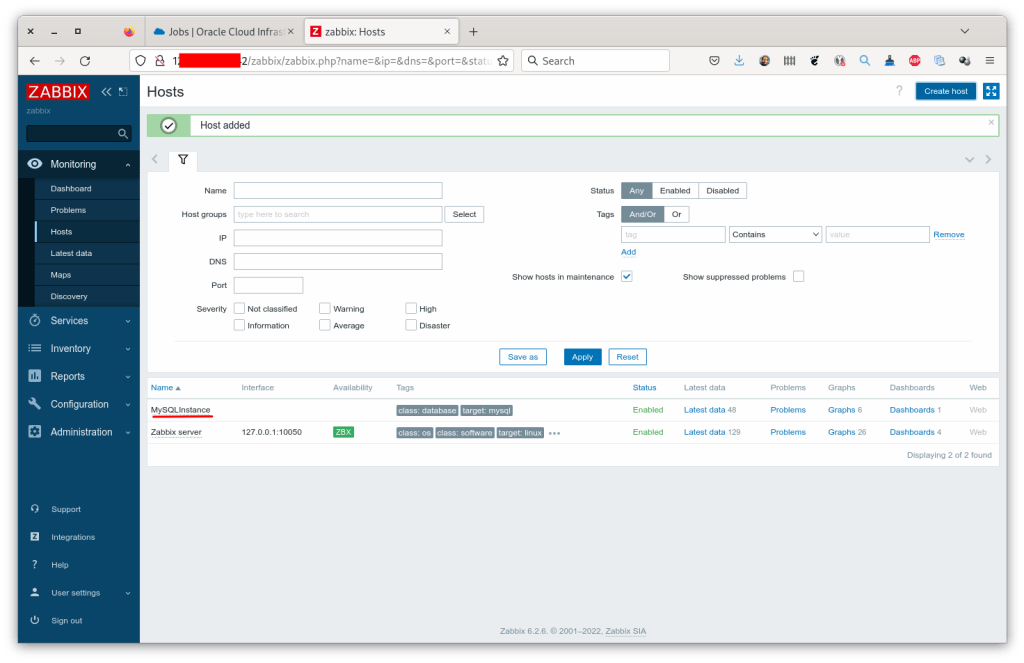Open the Dashboard menu item

pos(71,189)
